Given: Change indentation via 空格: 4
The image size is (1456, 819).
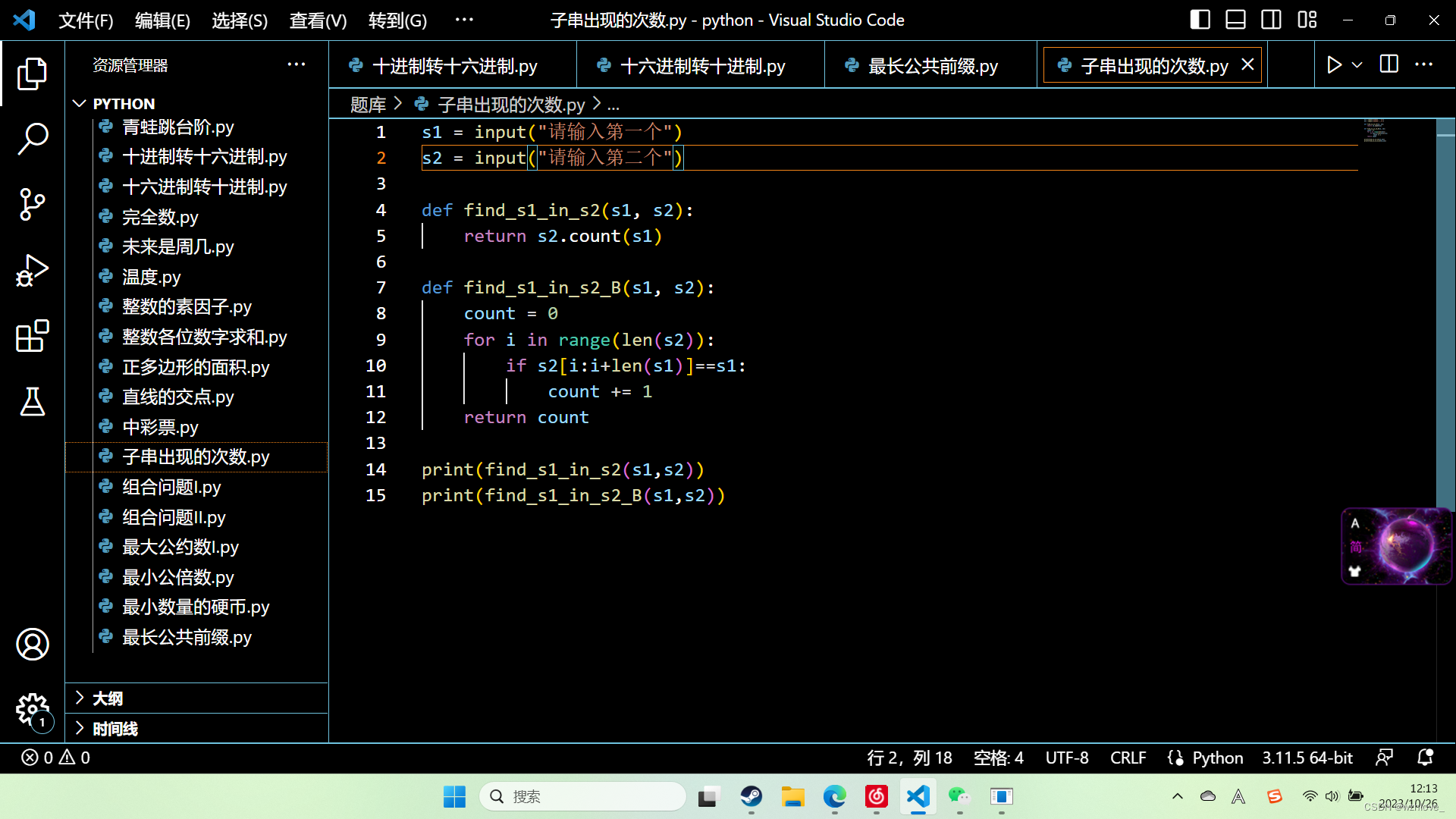Looking at the screenshot, I should (998, 758).
